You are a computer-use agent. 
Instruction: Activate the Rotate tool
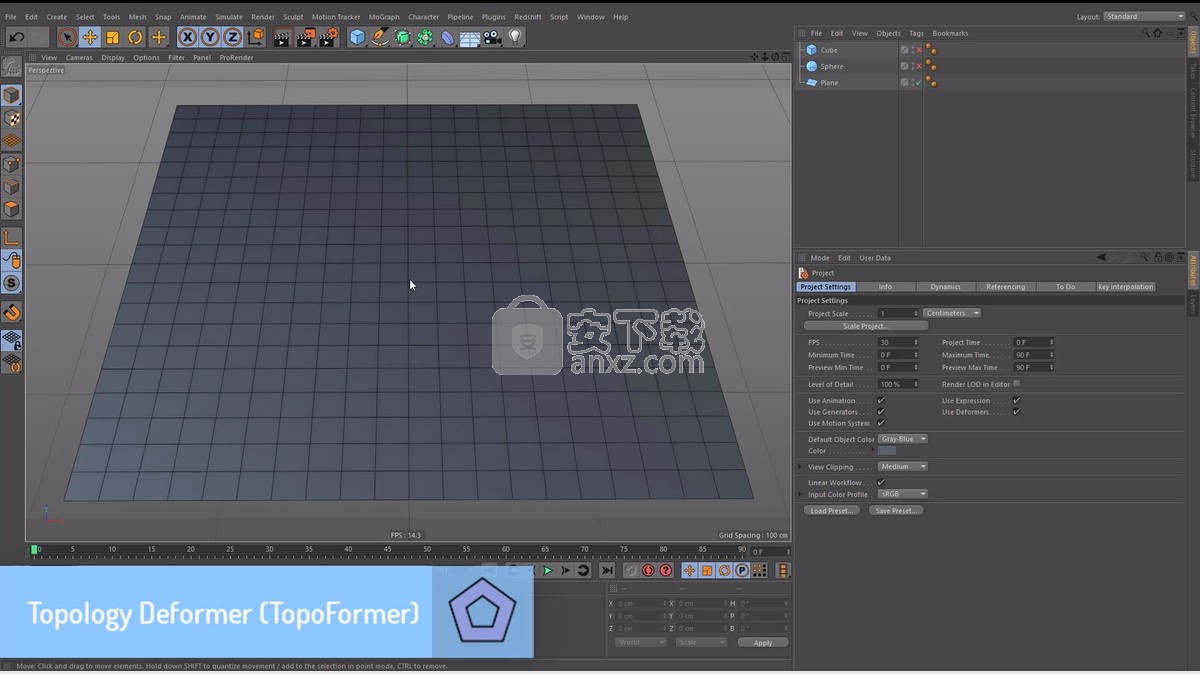tap(135, 37)
